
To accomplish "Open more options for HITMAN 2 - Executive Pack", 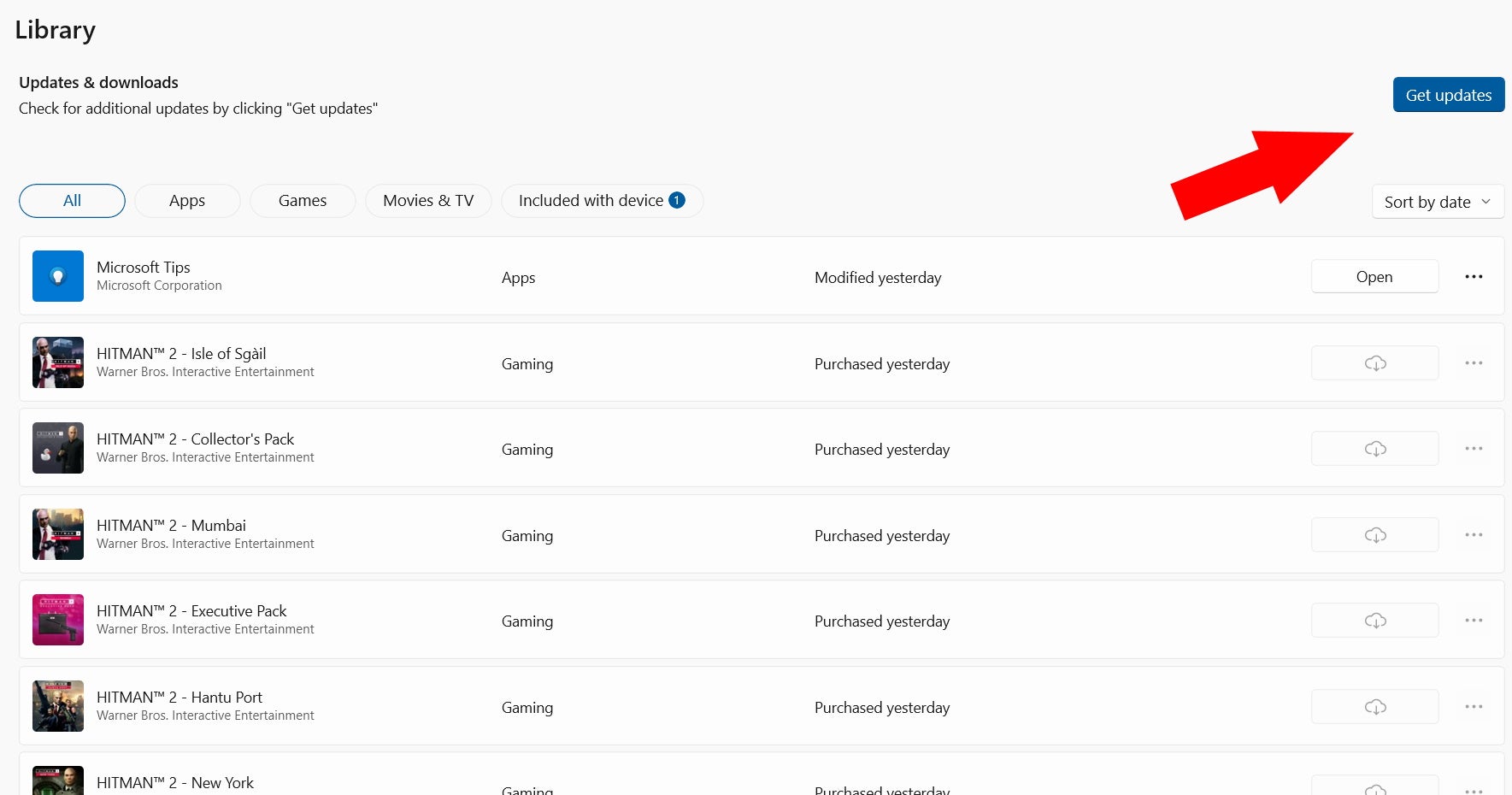I will [1474, 620].
